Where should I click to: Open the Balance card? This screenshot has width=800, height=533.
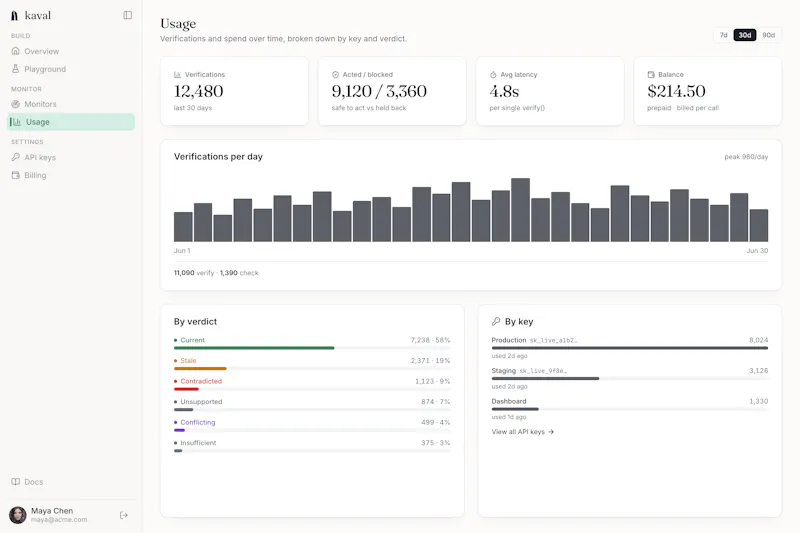[708, 91]
